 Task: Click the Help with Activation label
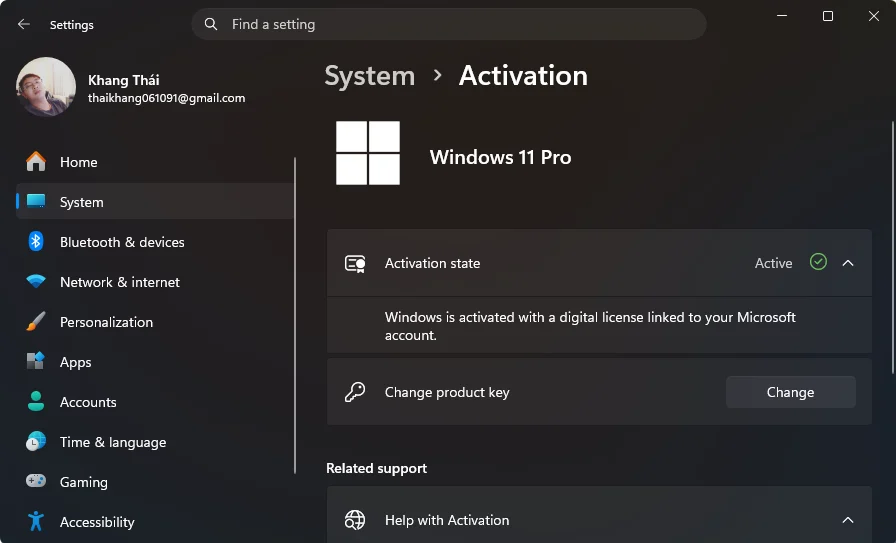click(447, 520)
